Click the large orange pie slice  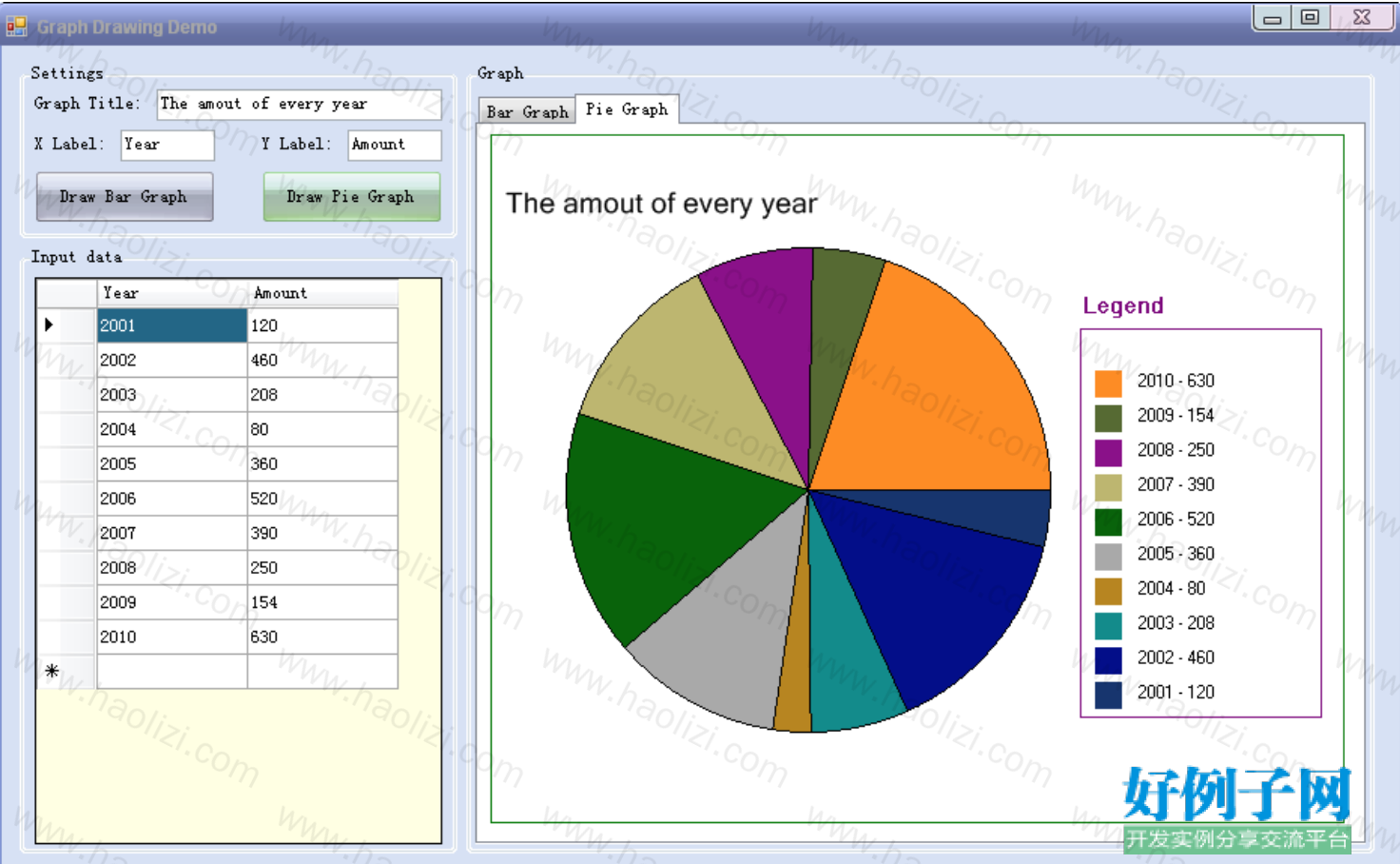point(942,390)
